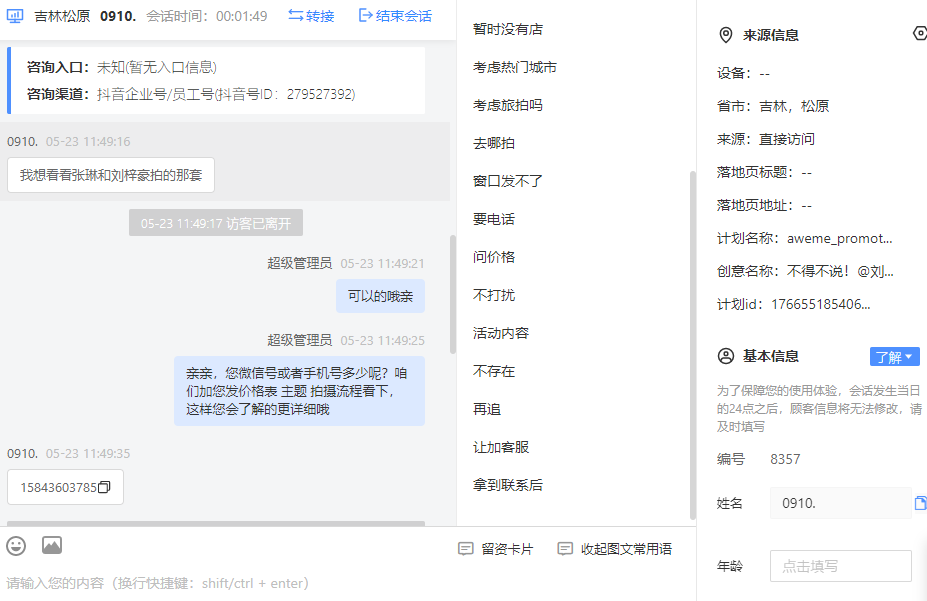Click the 编号 8357 value
Image resolution: width=927 pixels, height=601 pixels.
785,460
